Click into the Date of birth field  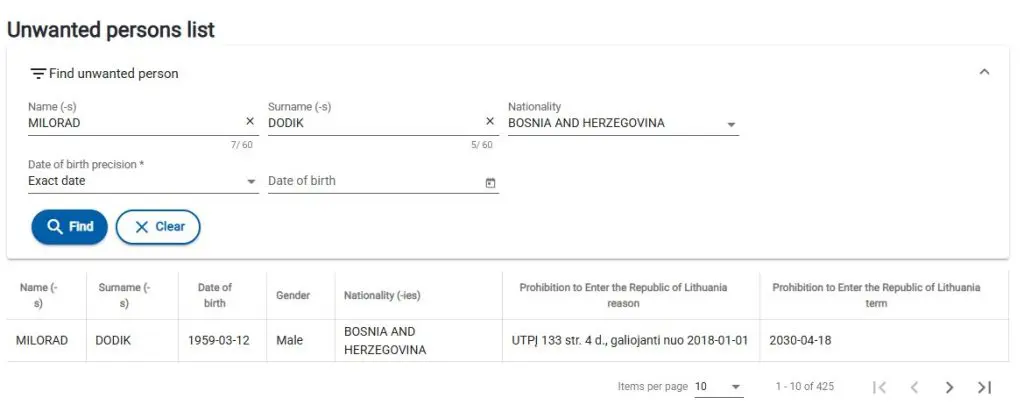[x=375, y=182]
